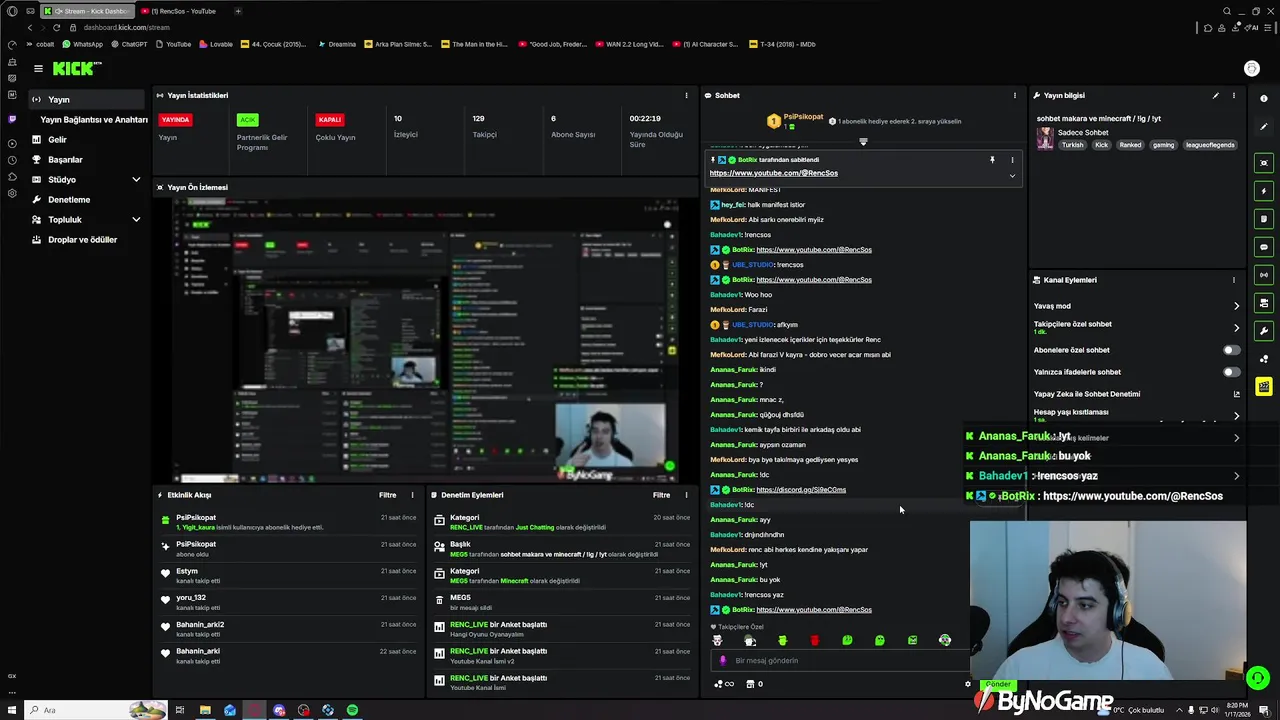Screen dimensions: 1280x720
Task: Open Yayın bilgisi panel three-dot menu
Action: (x=1234, y=95)
